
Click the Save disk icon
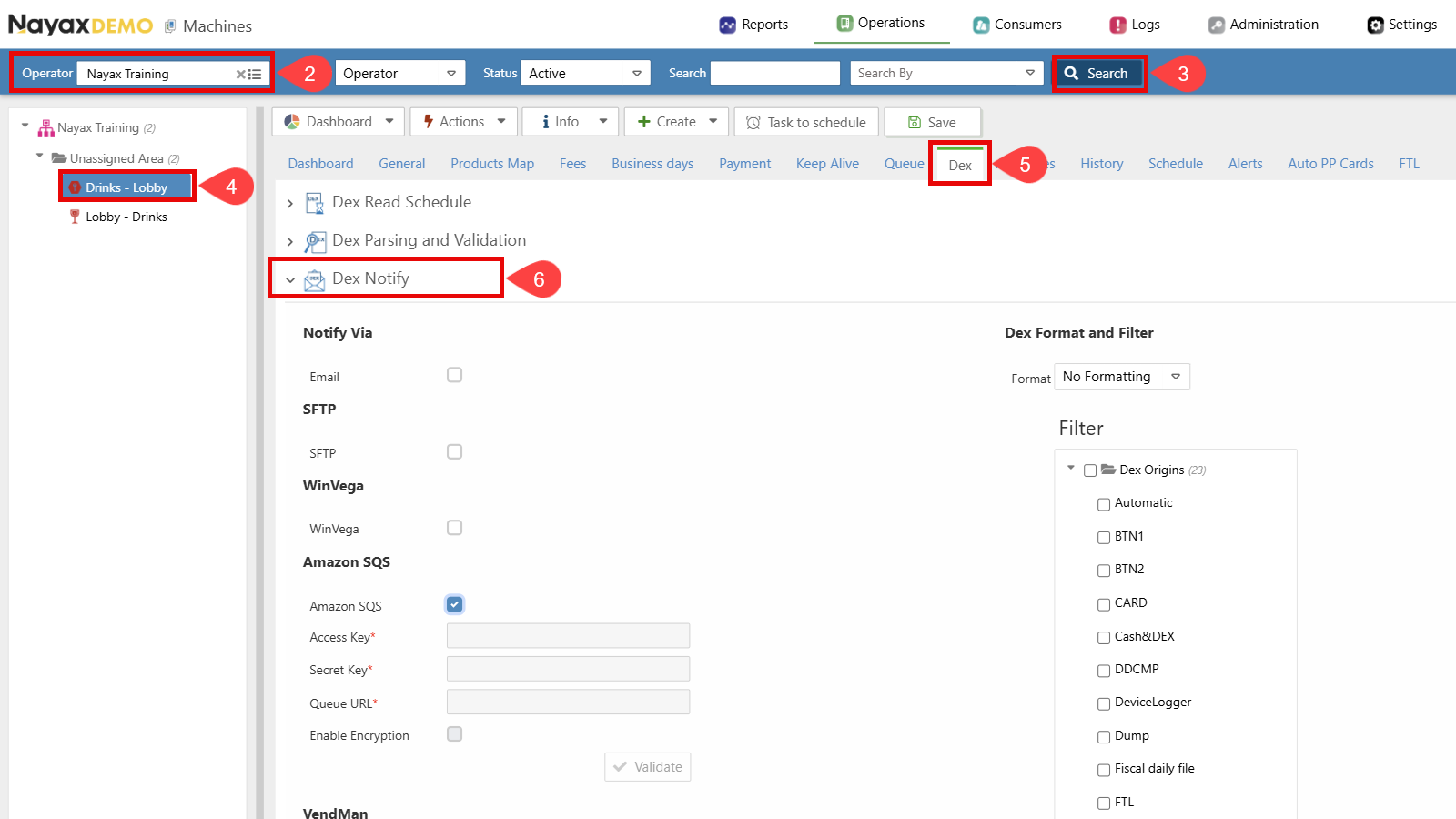point(915,123)
